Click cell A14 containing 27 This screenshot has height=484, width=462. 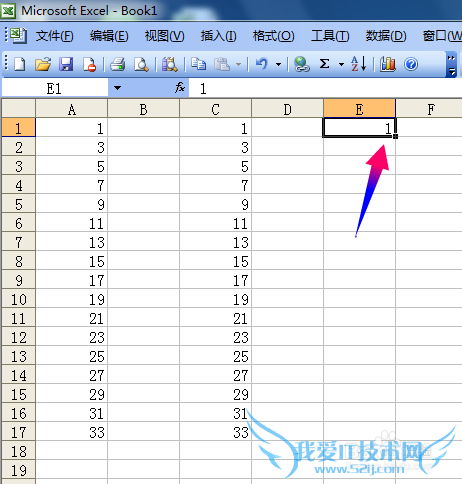(72, 375)
